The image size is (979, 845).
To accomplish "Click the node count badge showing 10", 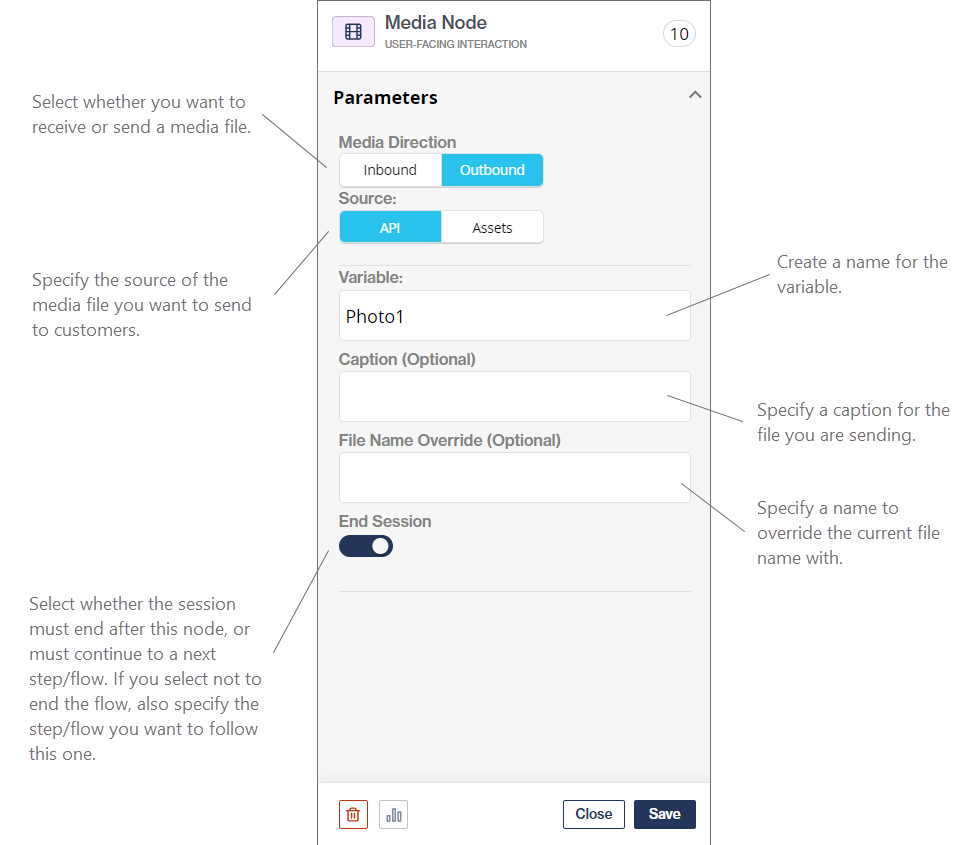I will point(679,33).
